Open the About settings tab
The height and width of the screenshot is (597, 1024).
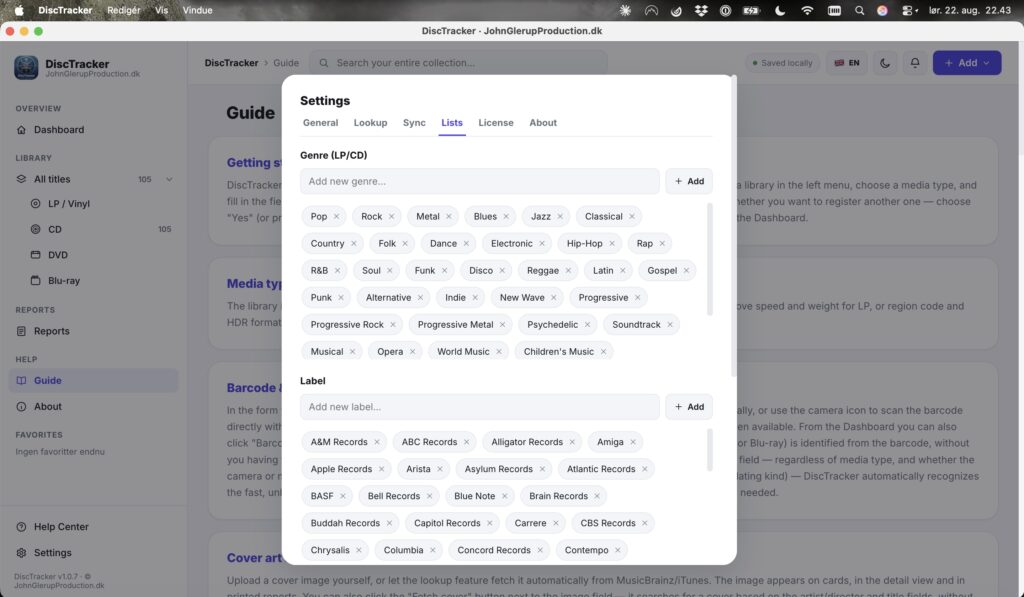pos(543,123)
